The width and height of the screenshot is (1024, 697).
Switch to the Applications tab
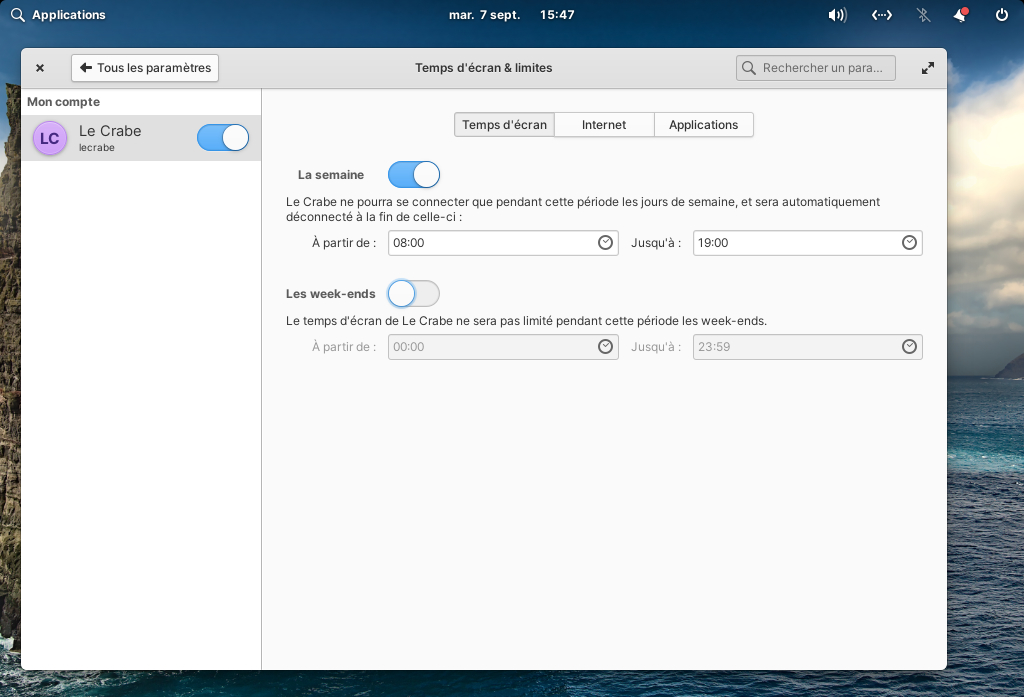pyautogui.click(x=703, y=125)
